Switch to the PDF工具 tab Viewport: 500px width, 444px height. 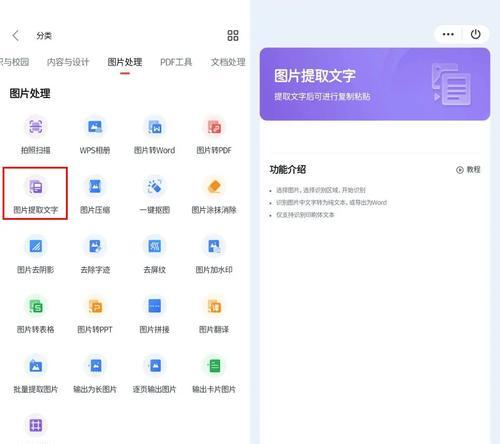point(176,62)
